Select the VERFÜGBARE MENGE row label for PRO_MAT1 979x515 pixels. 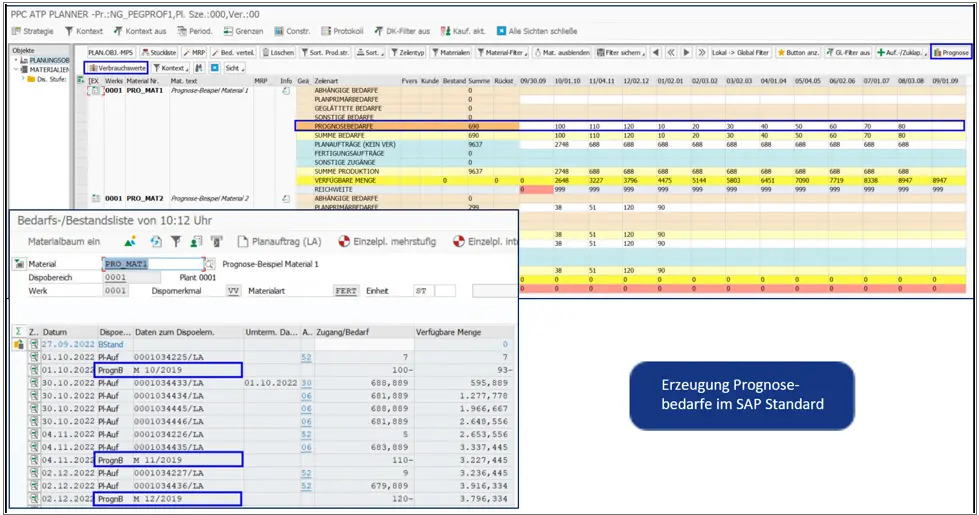(x=345, y=180)
